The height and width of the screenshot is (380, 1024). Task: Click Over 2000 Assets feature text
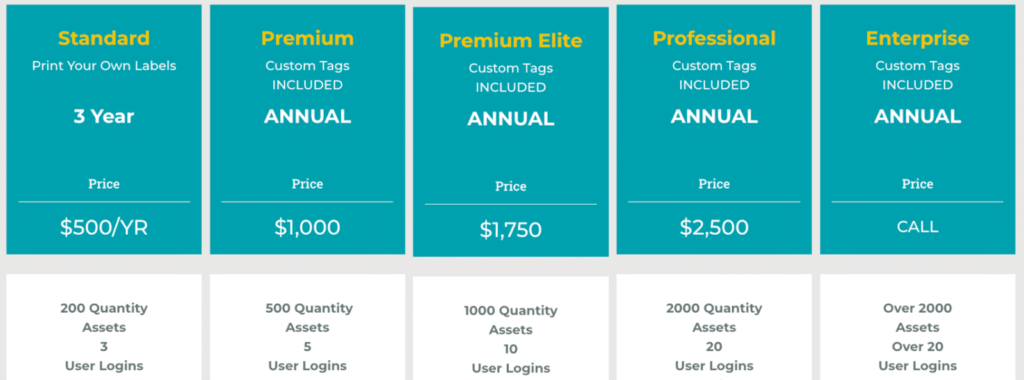(x=918, y=317)
